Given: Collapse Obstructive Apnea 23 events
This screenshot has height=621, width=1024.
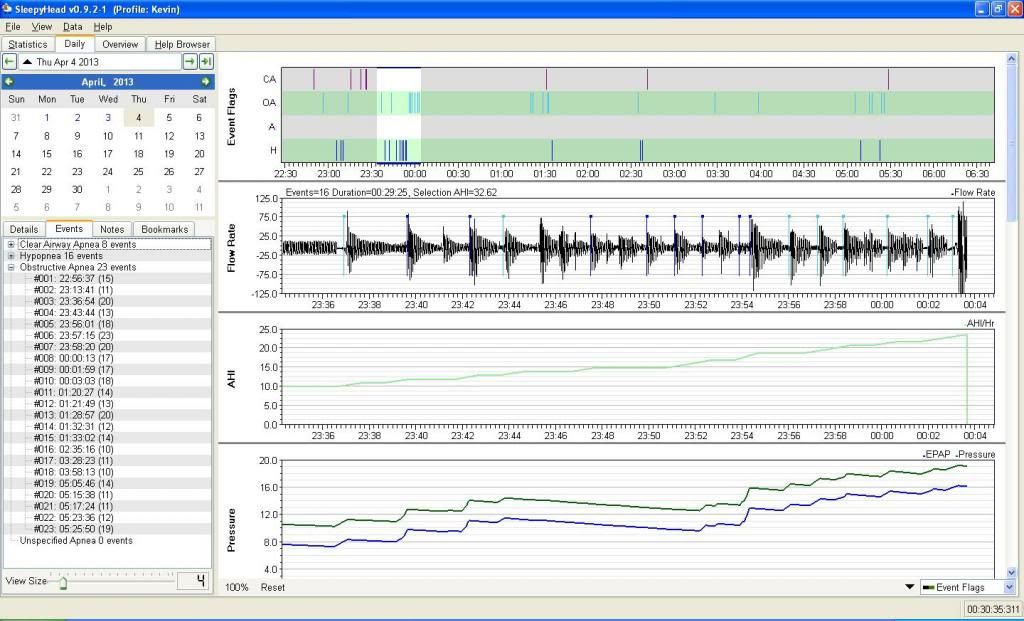Looking at the screenshot, I should pyautogui.click(x=11, y=267).
